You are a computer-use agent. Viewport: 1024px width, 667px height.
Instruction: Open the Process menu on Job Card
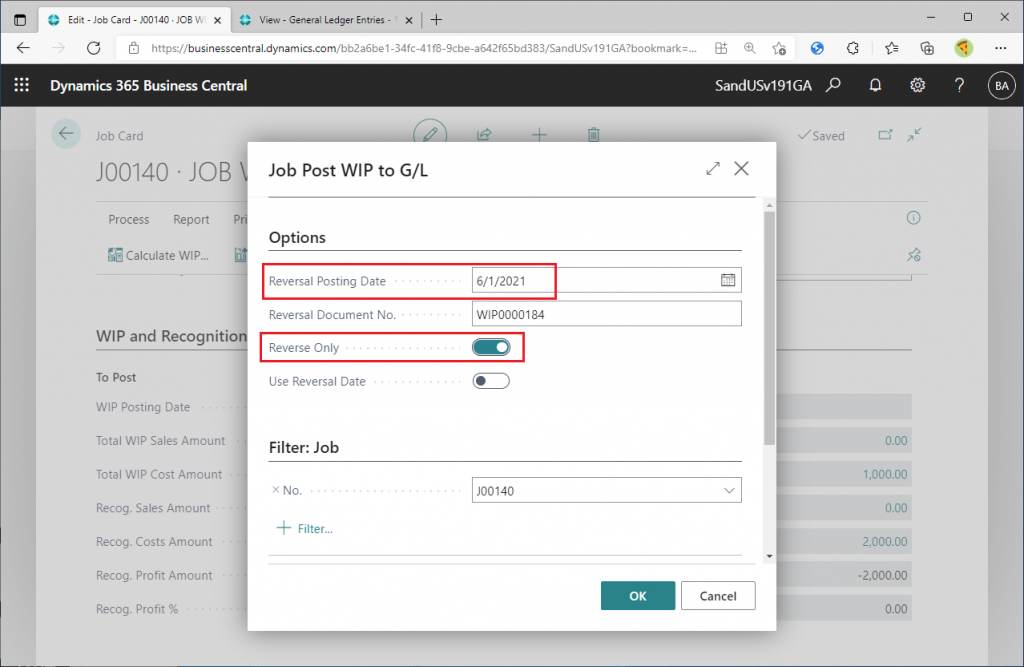(x=129, y=220)
